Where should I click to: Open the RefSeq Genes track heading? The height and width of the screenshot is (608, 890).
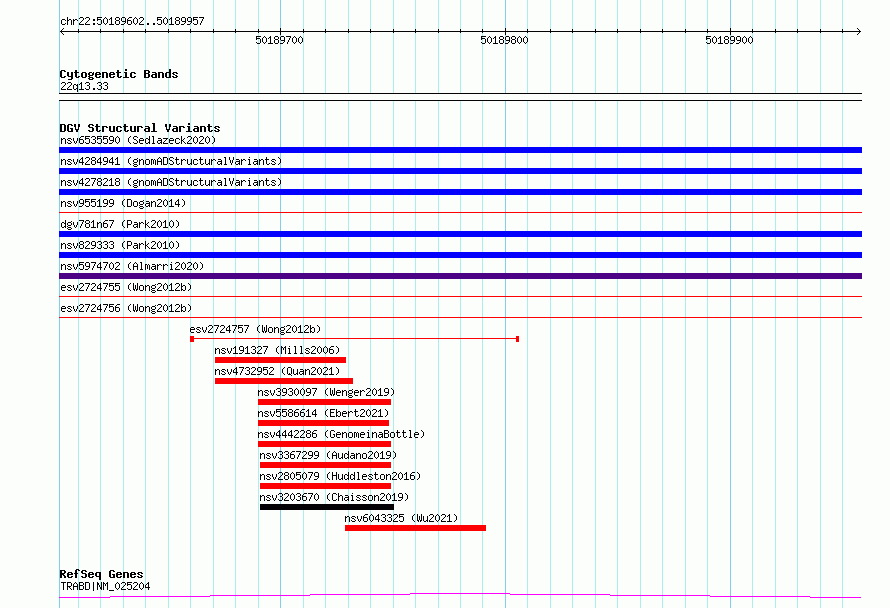[x=101, y=574]
